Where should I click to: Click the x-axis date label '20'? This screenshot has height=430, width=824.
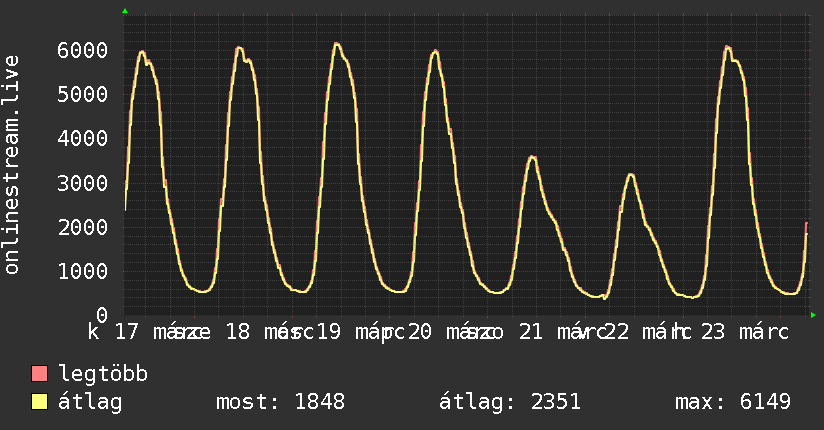(420, 332)
